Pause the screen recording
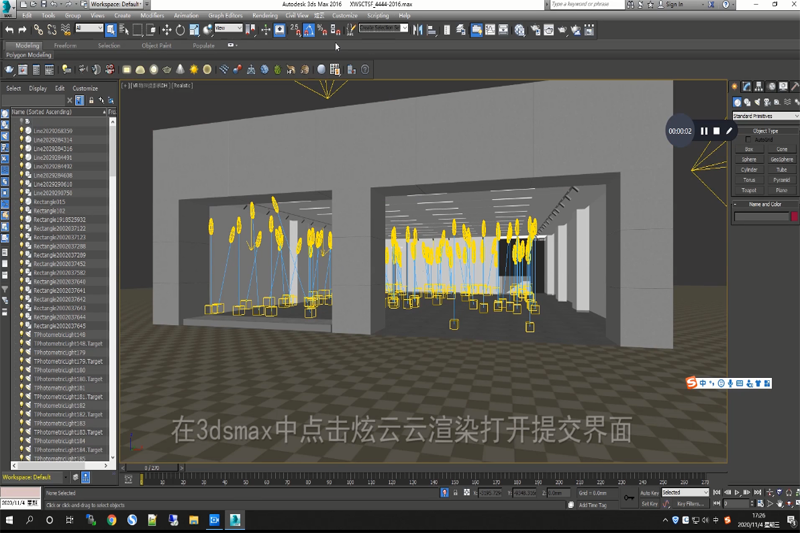Screen dimensions: 800x533 point(704,131)
